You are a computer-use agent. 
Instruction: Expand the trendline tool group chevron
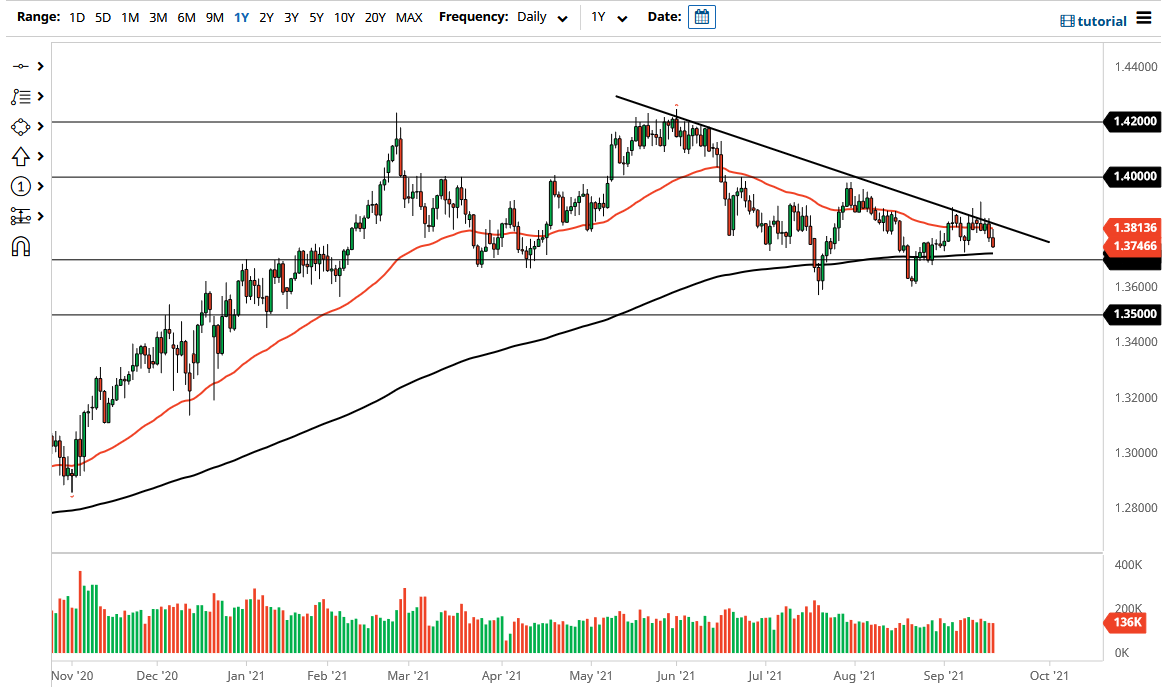[x=39, y=65]
